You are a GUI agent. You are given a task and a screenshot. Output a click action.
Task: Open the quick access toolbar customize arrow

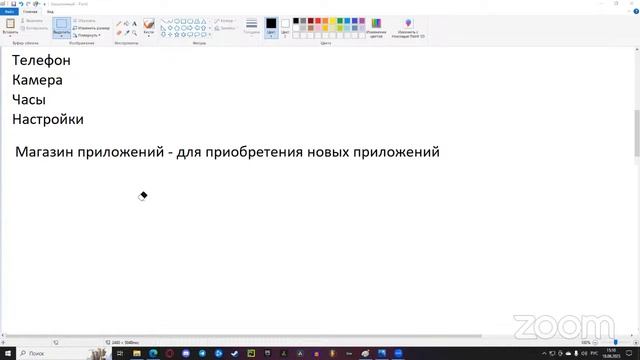pyautogui.click(x=44, y=4)
